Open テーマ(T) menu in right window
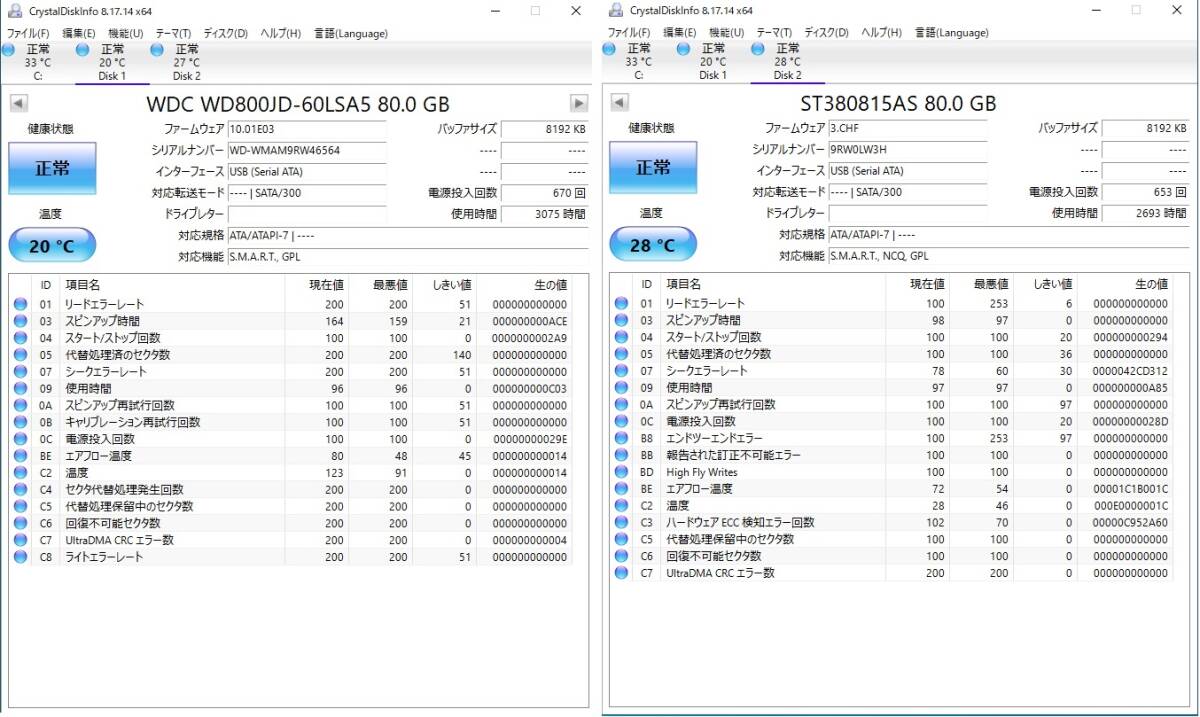Image resolution: width=1200 pixels, height=717 pixels. pyautogui.click(x=774, y=33)
